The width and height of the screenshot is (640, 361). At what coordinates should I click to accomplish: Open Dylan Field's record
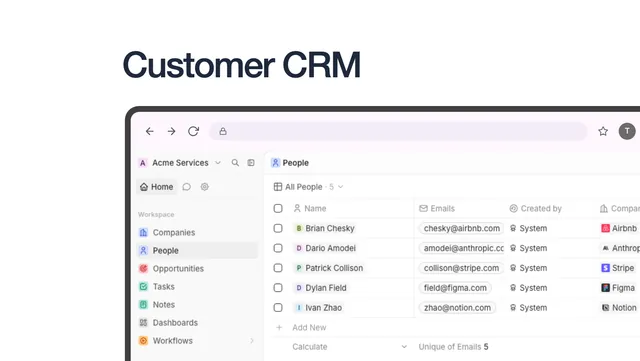321,288
